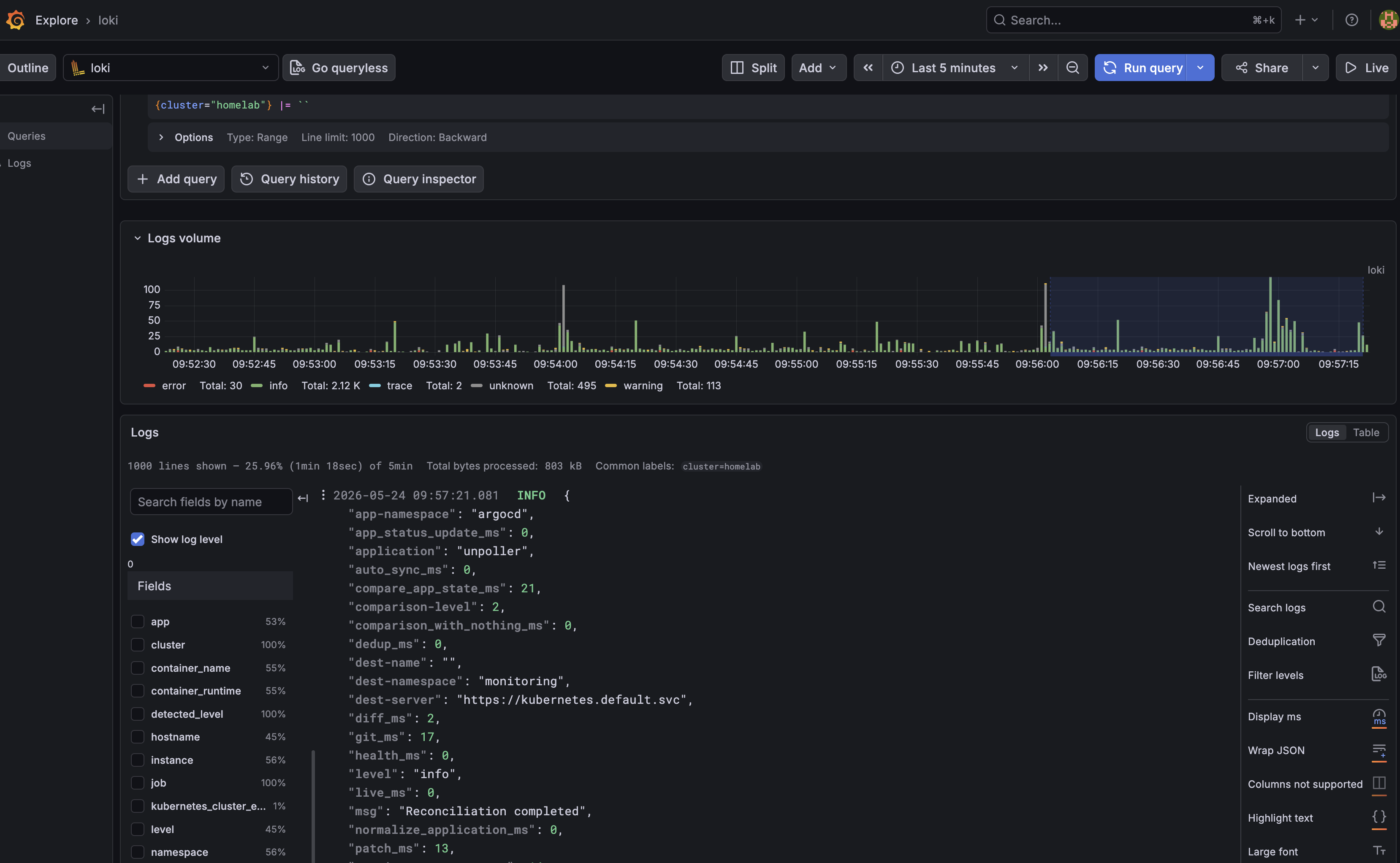Check the namespace field checkbox
The width and height of the screenshot is (1400, 863).
[138, 852]
